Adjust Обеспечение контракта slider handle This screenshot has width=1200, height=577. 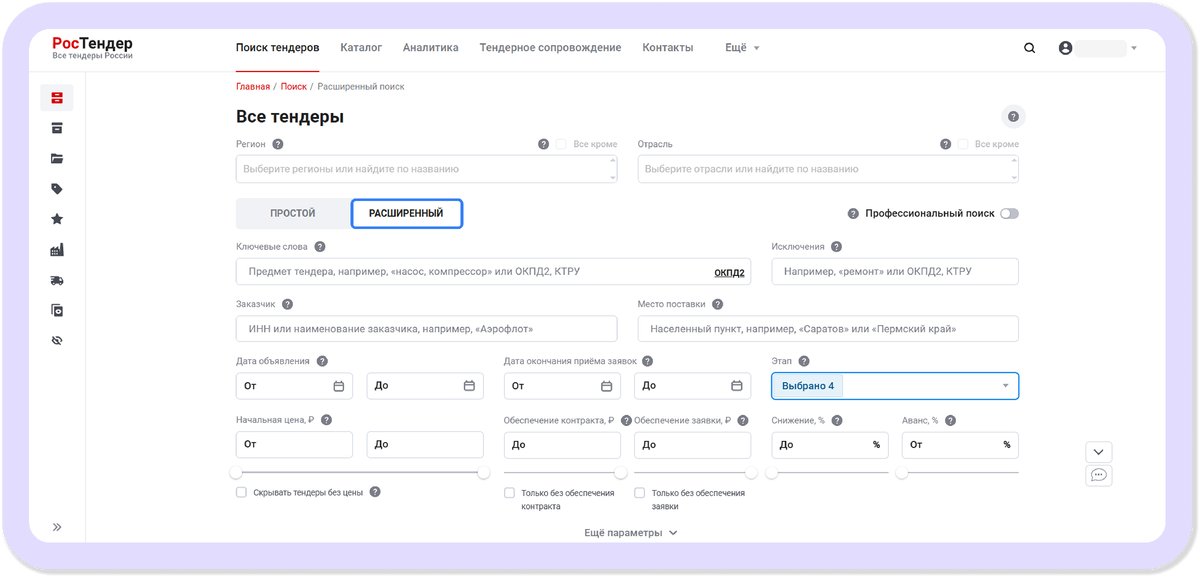(620, 472)
